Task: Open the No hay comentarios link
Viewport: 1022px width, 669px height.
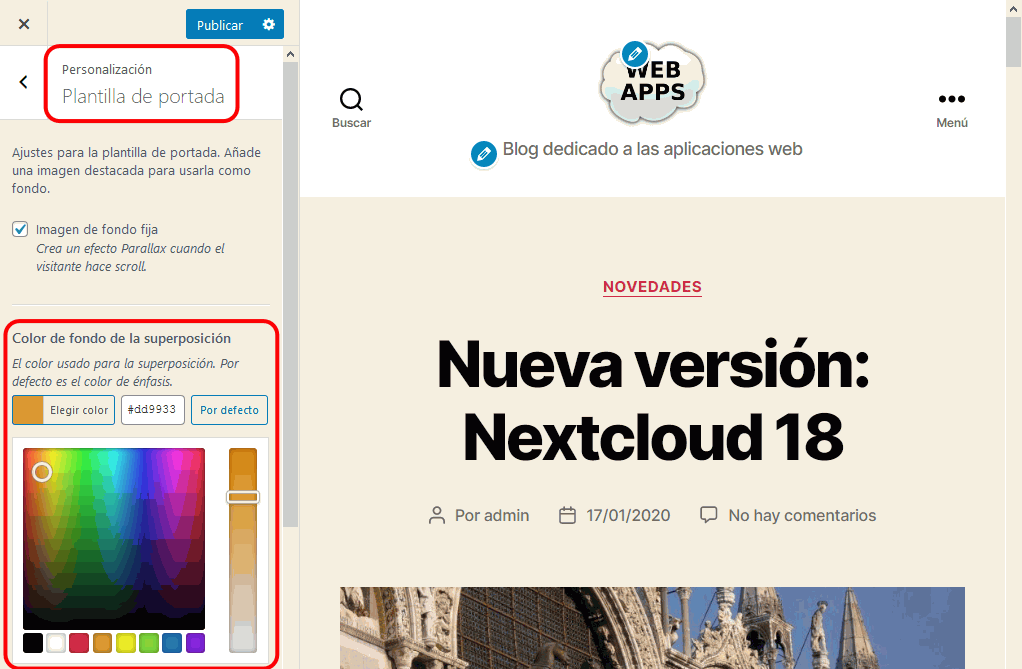Action: tap(802, 516)
